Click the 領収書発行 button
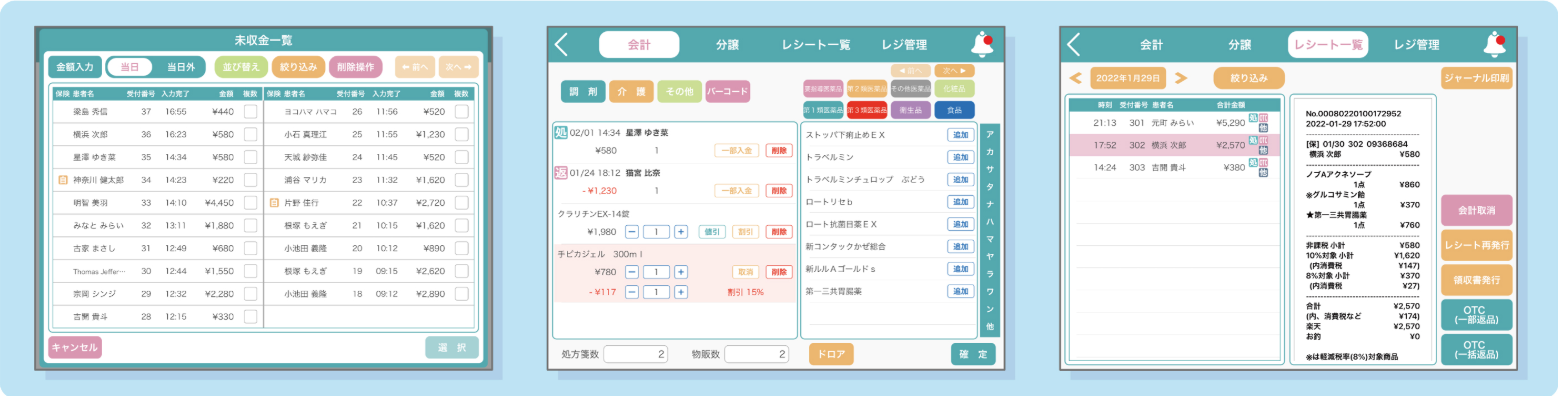Image resolution: width=1558 pixels, height=396 pixels. (x=1476, y=279)
